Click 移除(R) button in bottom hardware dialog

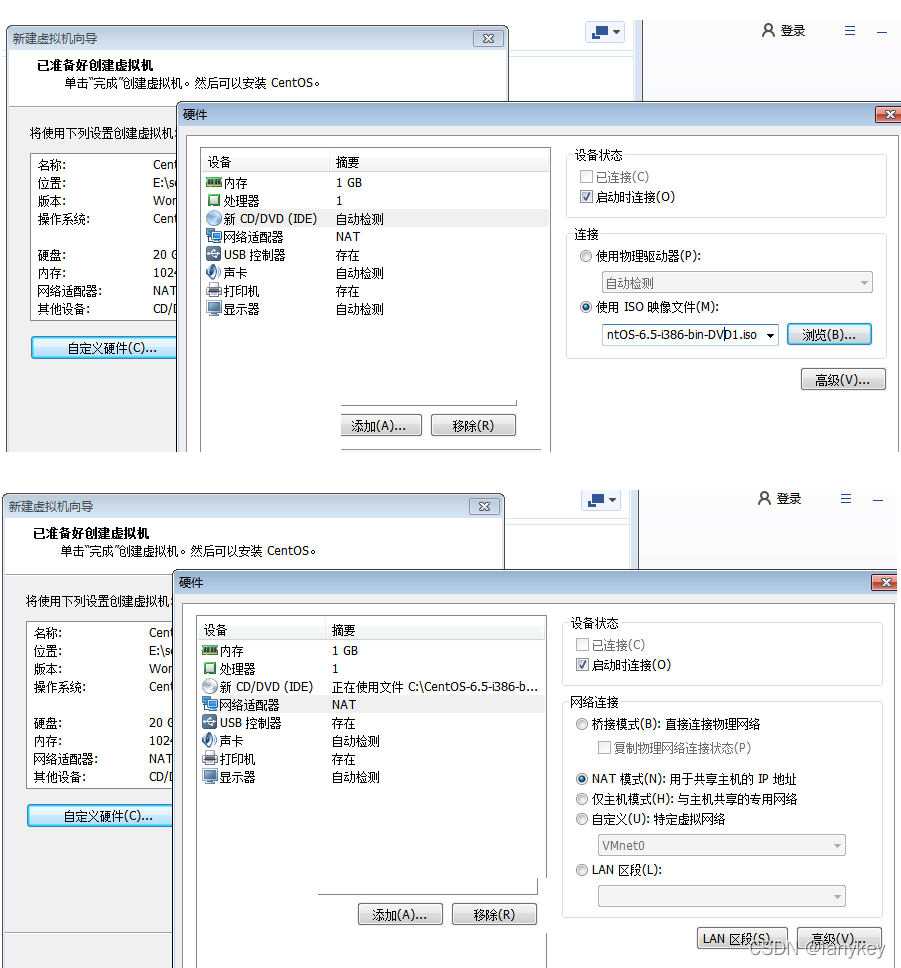(494, 914)
